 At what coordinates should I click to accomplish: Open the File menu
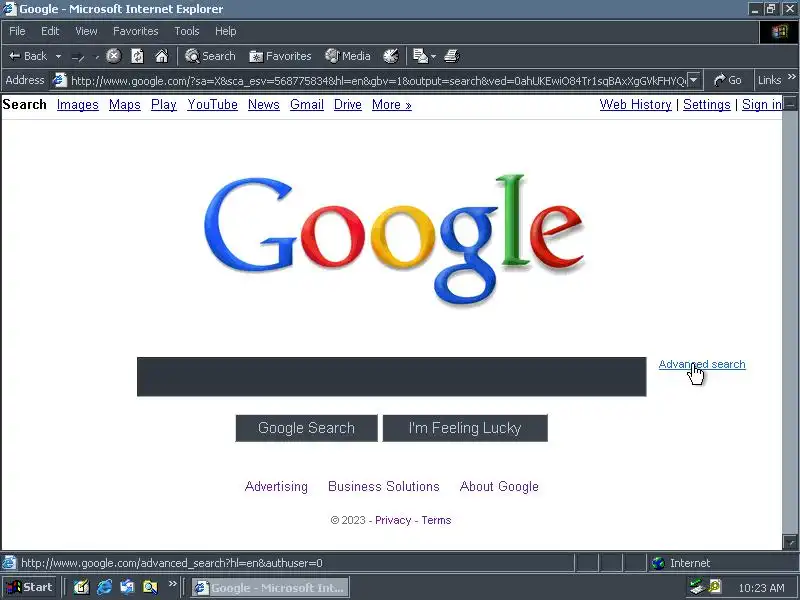pos(17,31)
